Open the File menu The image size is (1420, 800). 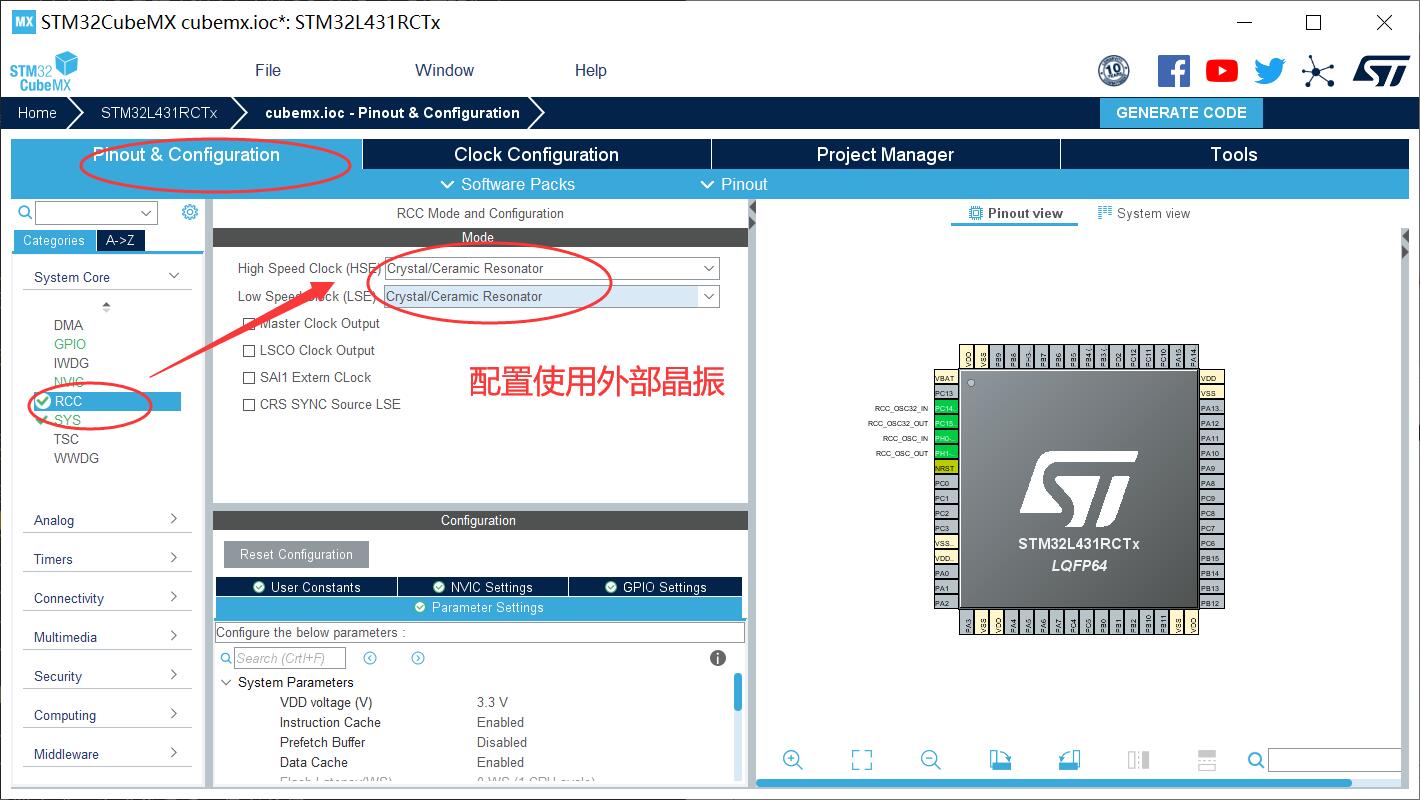tap(268, 70)
